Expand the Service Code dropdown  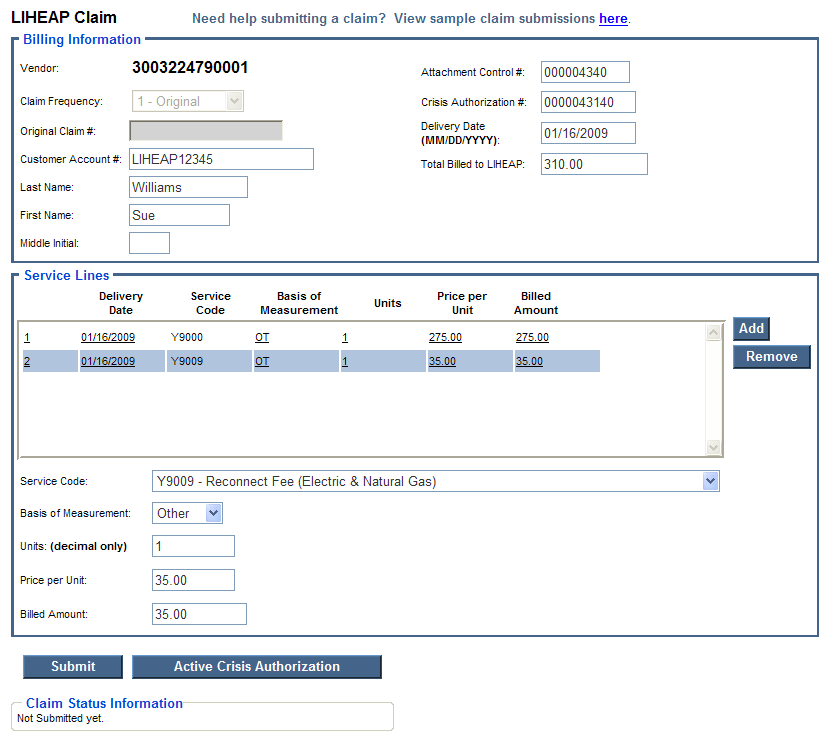click(710, 482)
